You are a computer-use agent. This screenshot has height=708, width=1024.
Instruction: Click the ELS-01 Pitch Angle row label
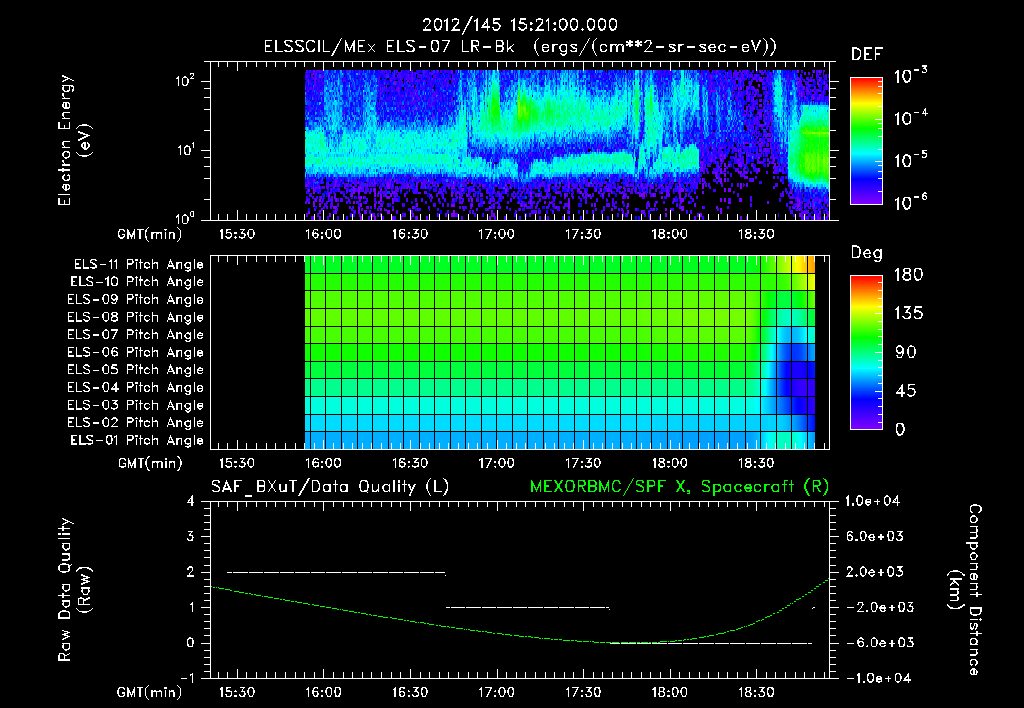[x=137, y=440]
